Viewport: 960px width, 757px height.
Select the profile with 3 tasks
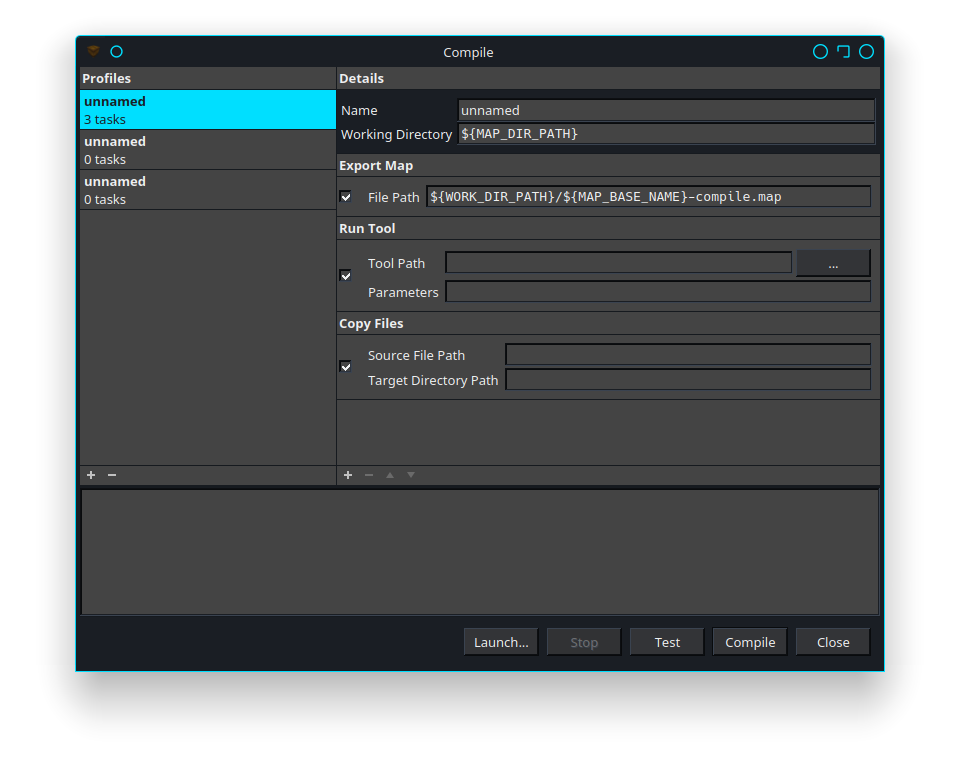coord(207,110)
